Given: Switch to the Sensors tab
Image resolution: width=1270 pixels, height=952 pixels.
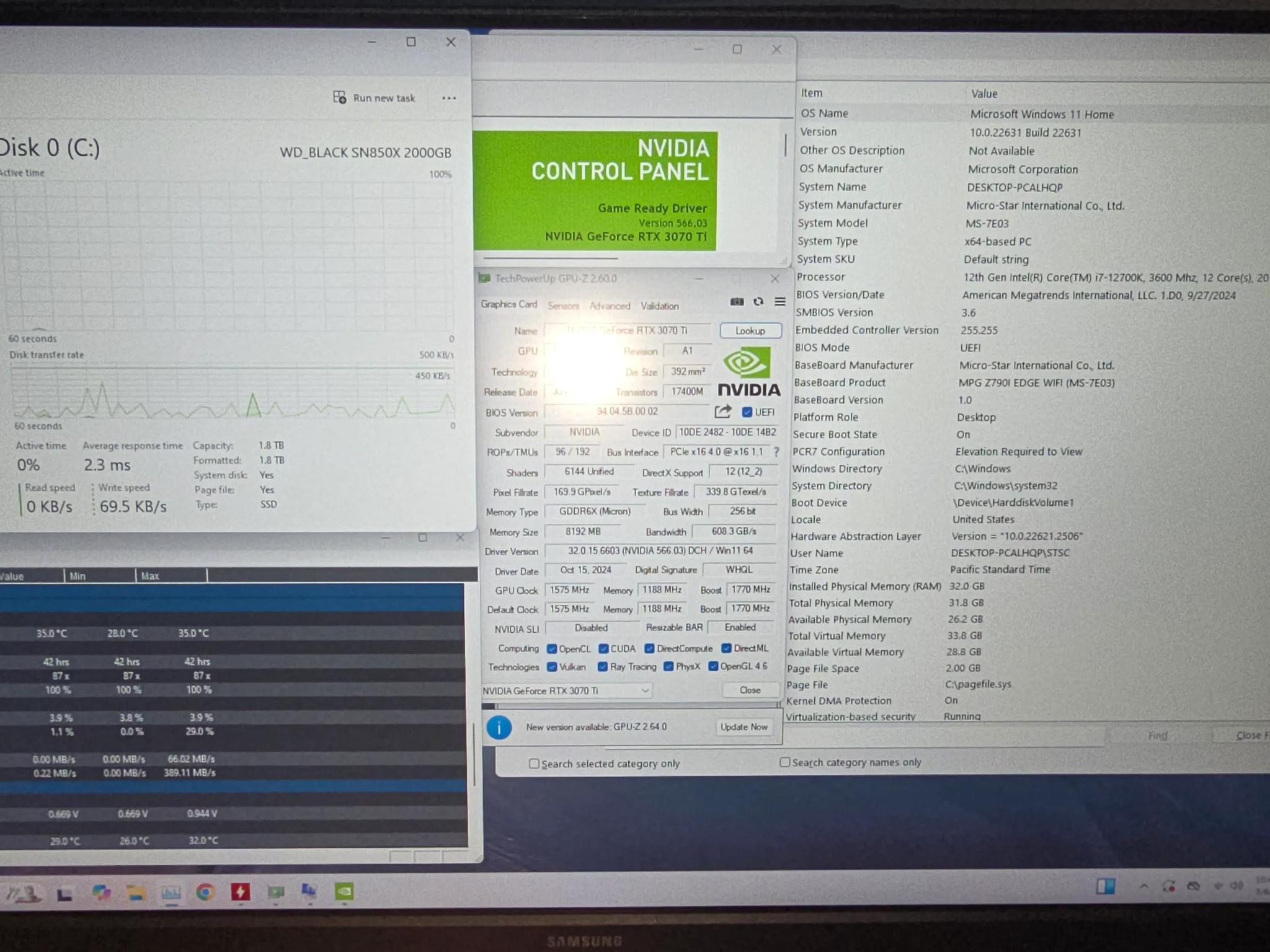Looking at the screenshot, I should point(563,306).
